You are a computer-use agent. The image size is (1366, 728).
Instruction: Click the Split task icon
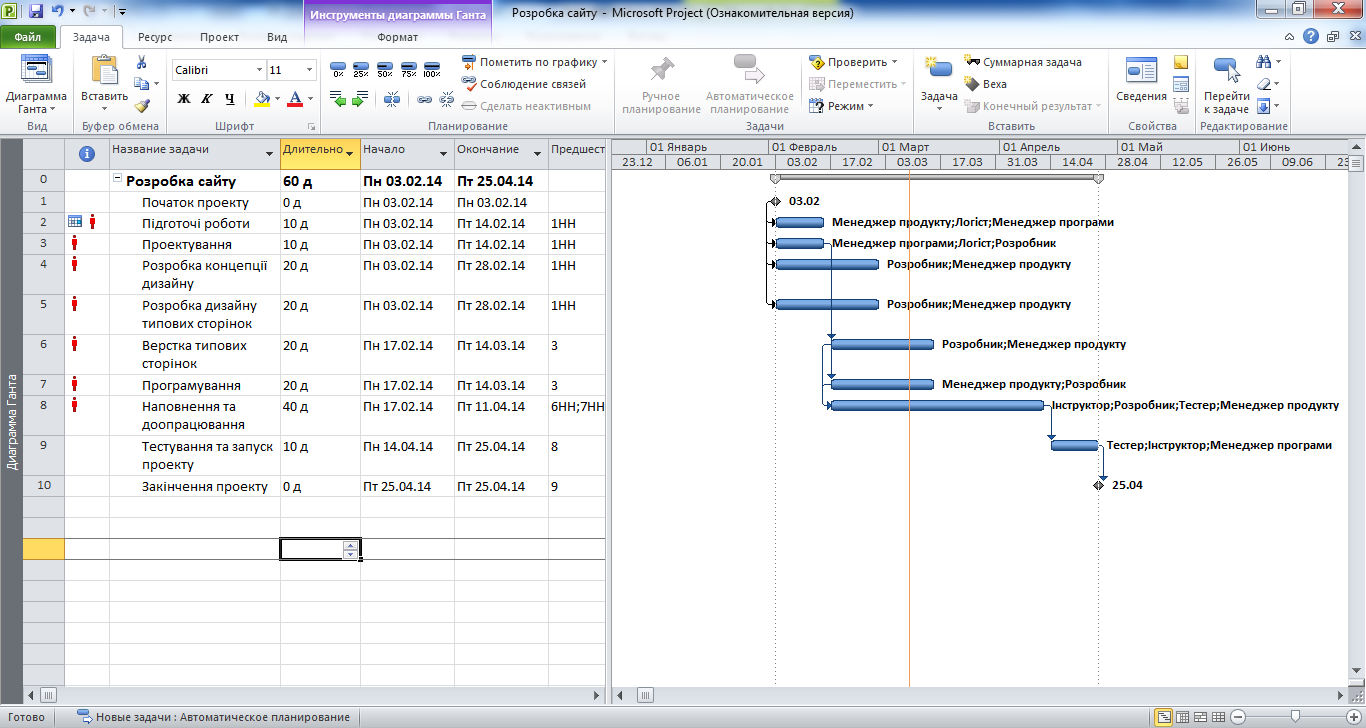[392, 99]
